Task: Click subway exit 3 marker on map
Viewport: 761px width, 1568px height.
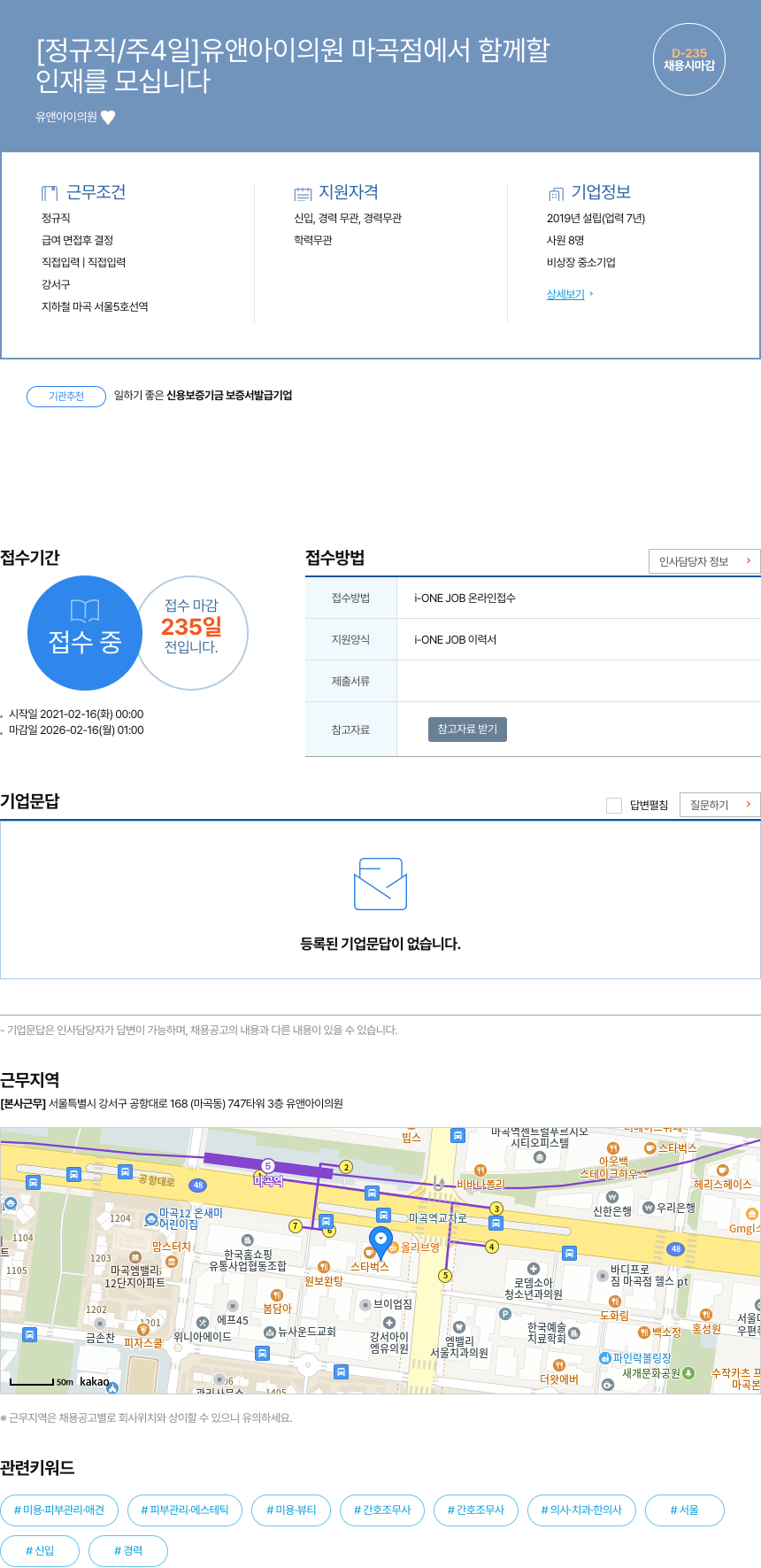Action: pyautogui.click(x=497, y=1209)
